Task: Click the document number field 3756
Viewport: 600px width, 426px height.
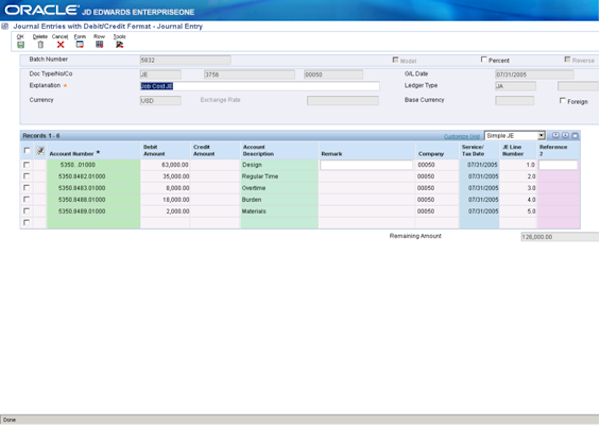Action: click(249, 75)
